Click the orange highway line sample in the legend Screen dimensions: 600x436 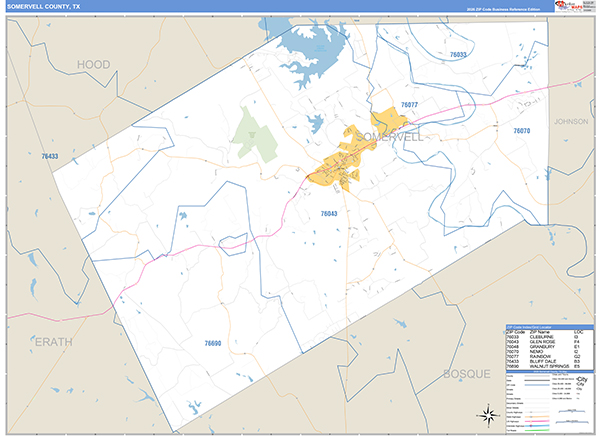[x=536, y=416]
